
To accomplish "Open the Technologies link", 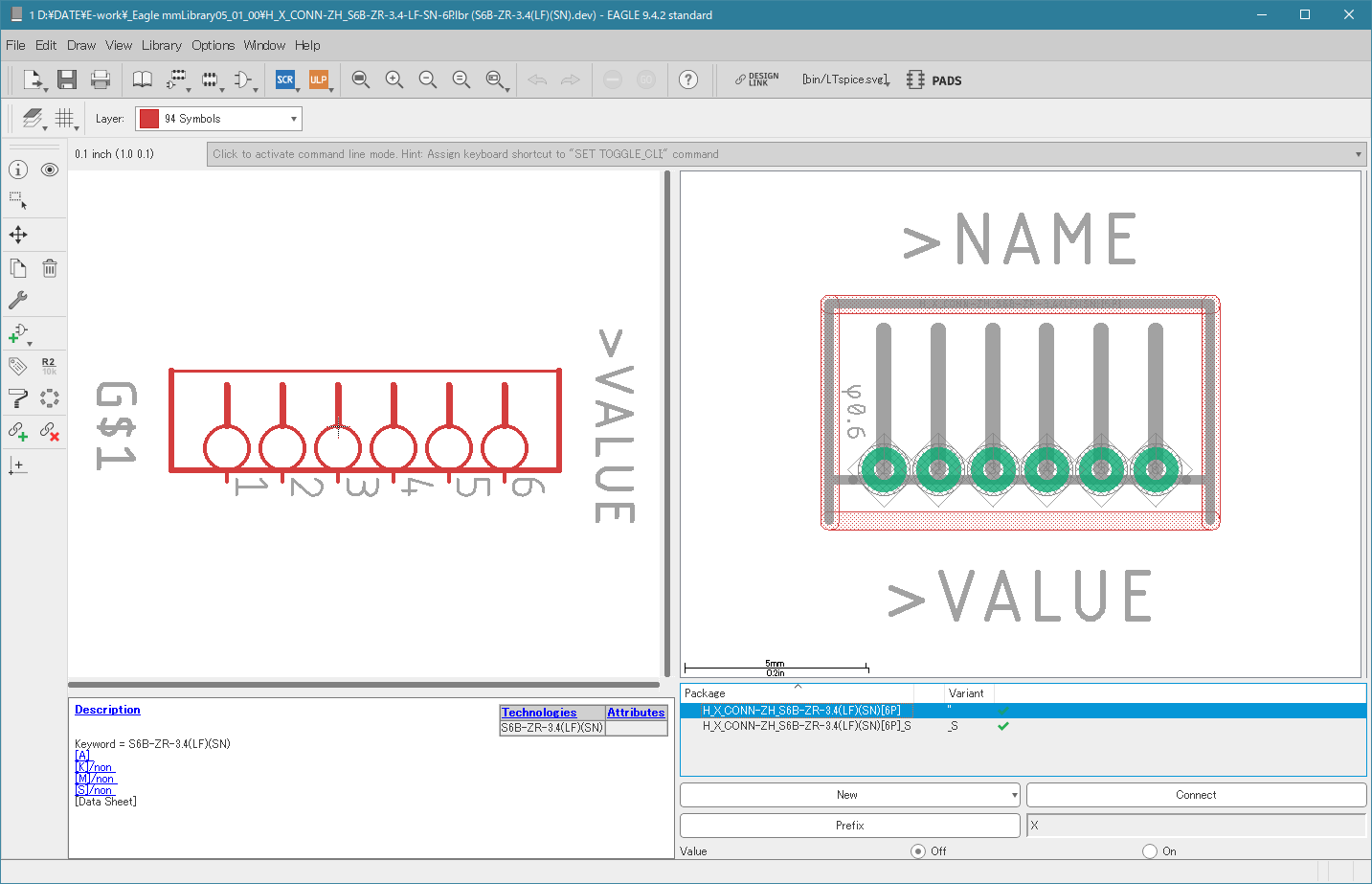I will pos(539,713).
